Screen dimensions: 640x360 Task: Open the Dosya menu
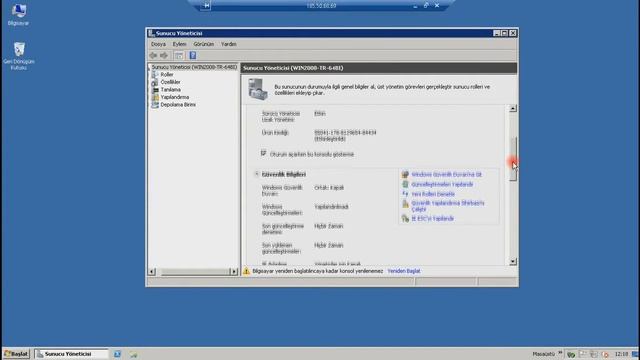(158, 44)
